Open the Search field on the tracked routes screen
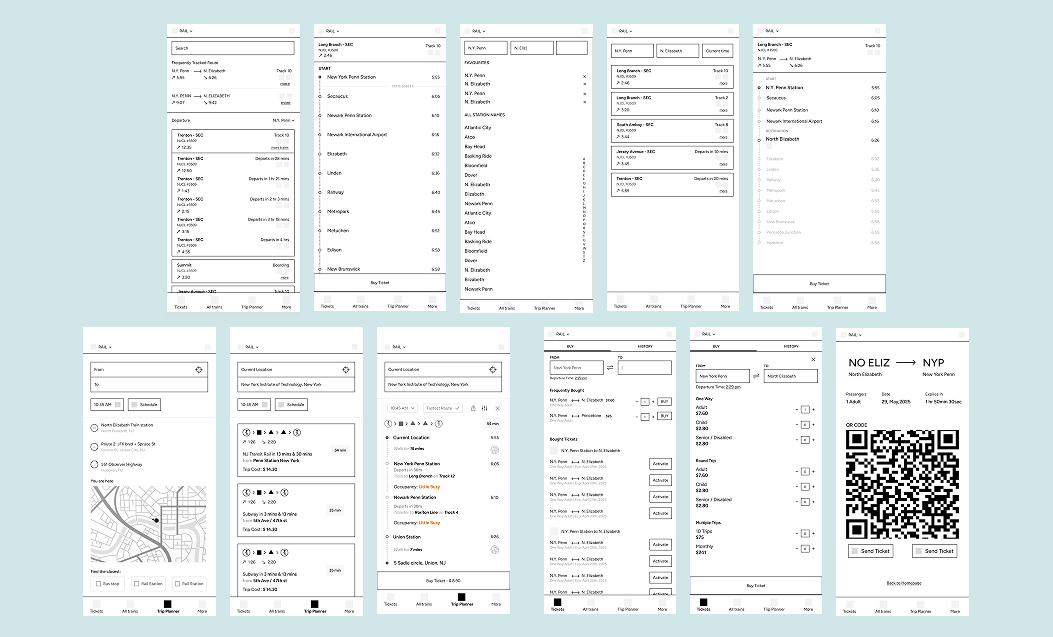Viewport: 1053px width, 637px height. (x=231, y=48)
